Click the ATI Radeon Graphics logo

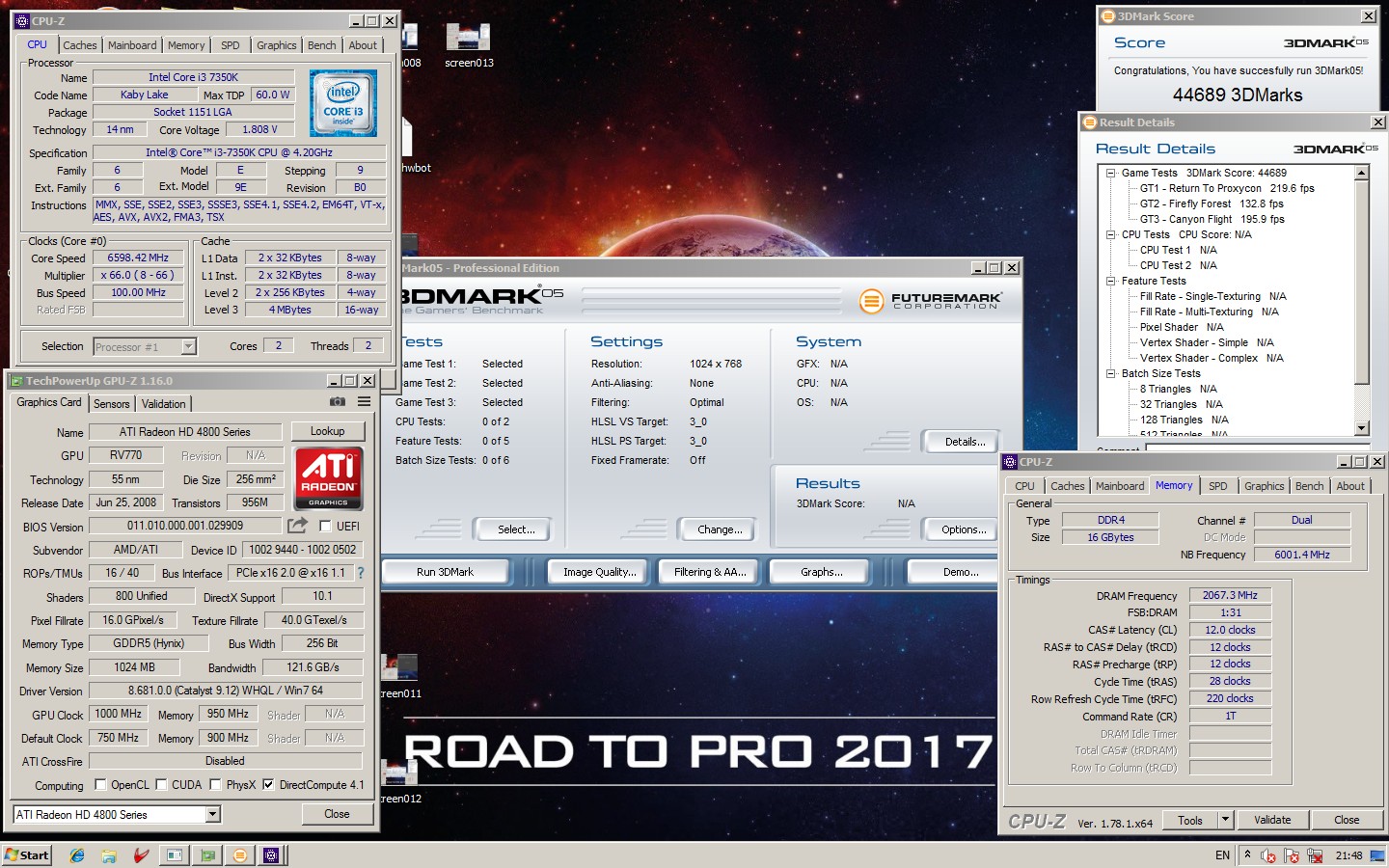[x=328, y=477]
